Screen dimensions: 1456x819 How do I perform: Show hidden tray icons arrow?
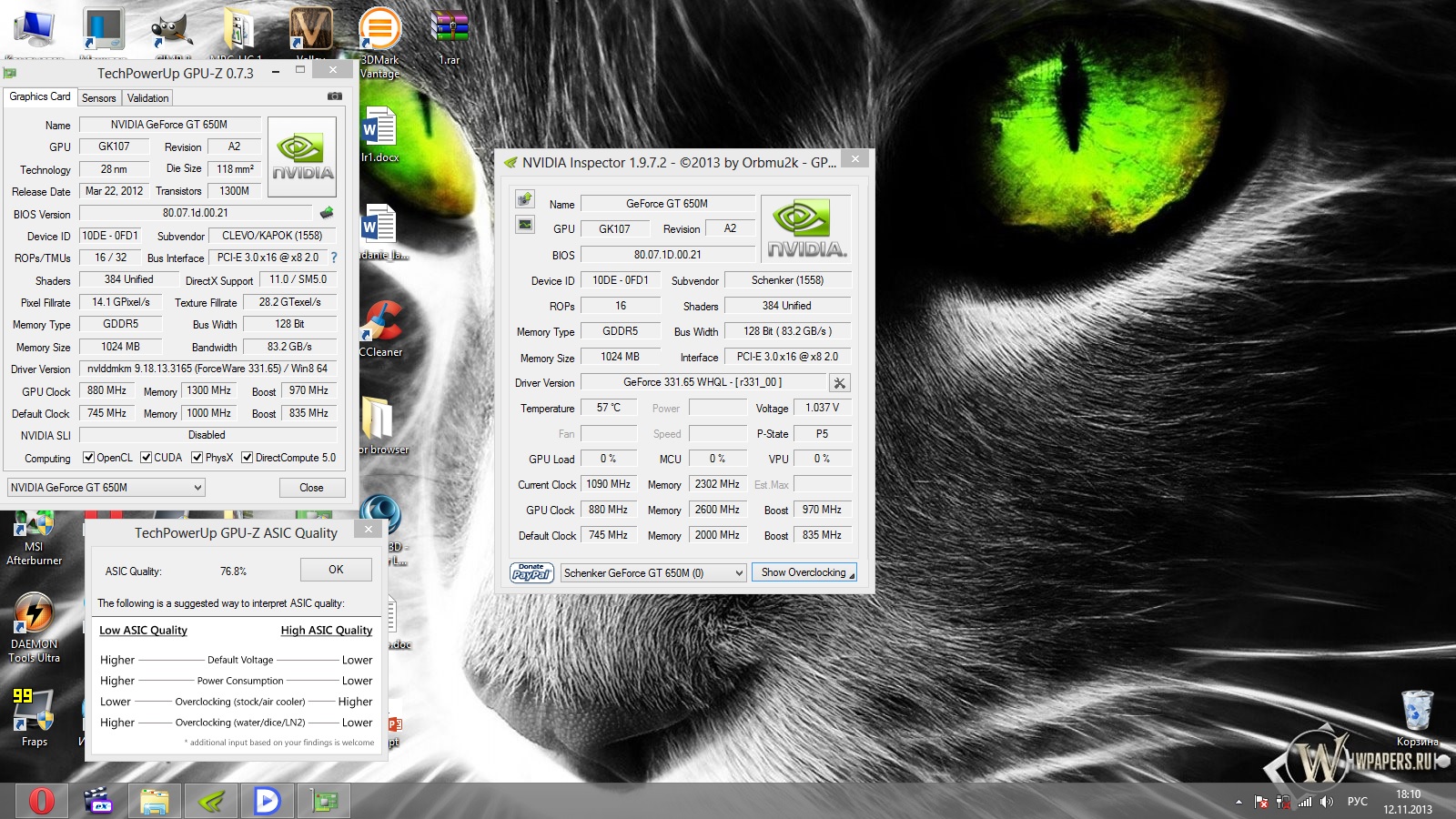[1239, 802]
